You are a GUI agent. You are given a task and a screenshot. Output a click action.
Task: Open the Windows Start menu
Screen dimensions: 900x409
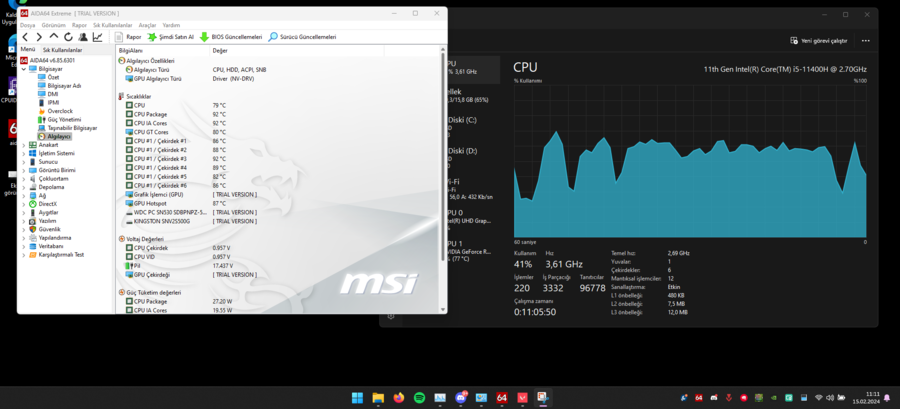tap(358, 398)
